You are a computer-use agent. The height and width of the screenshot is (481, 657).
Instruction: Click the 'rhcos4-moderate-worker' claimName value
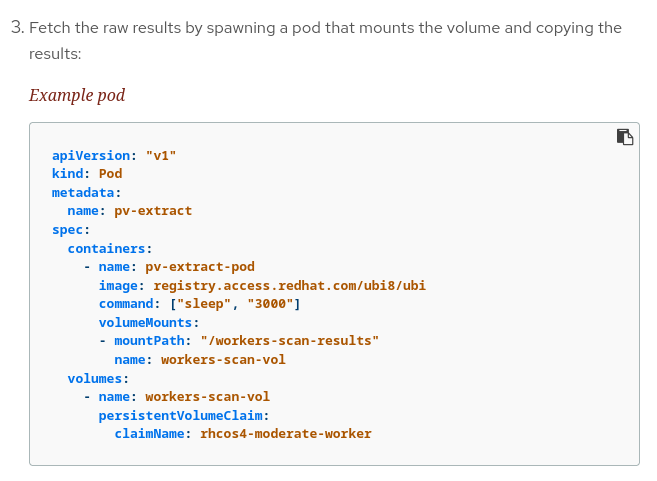click(x=285, y=434)
